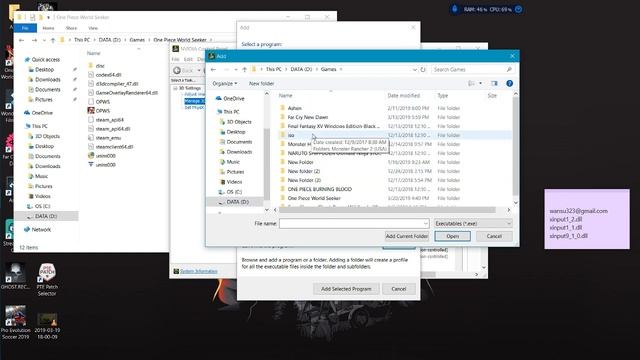640x360 pixels.
Task: Click horizontal scrollbar in Add dialog file list
Action: pos(387,210)
